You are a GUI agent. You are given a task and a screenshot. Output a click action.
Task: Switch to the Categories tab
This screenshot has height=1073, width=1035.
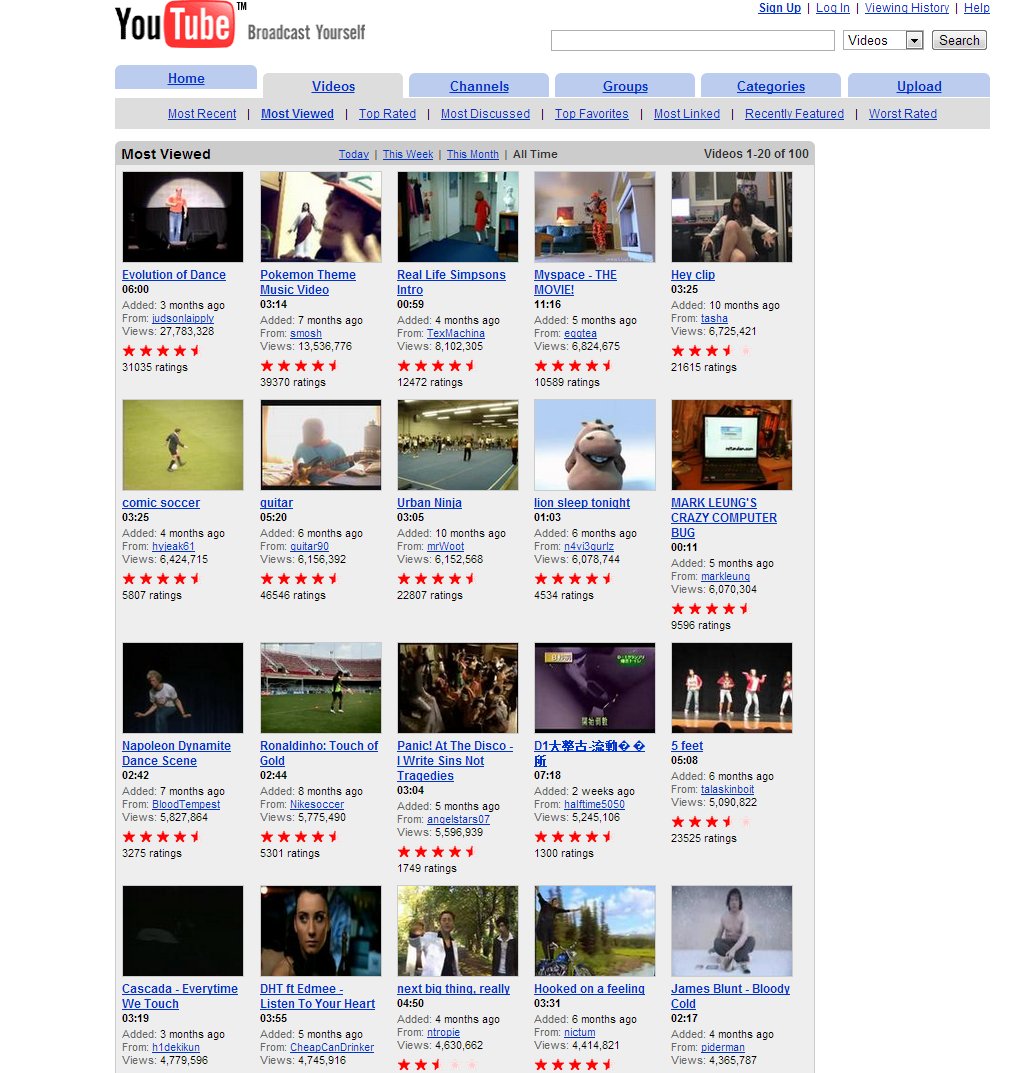(771, 86)
